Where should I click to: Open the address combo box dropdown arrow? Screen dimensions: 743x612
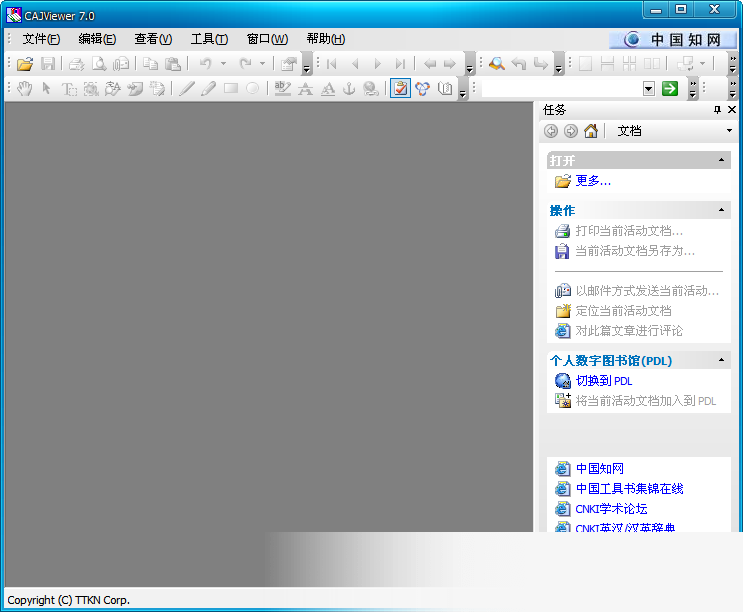(x=649, y=89)
